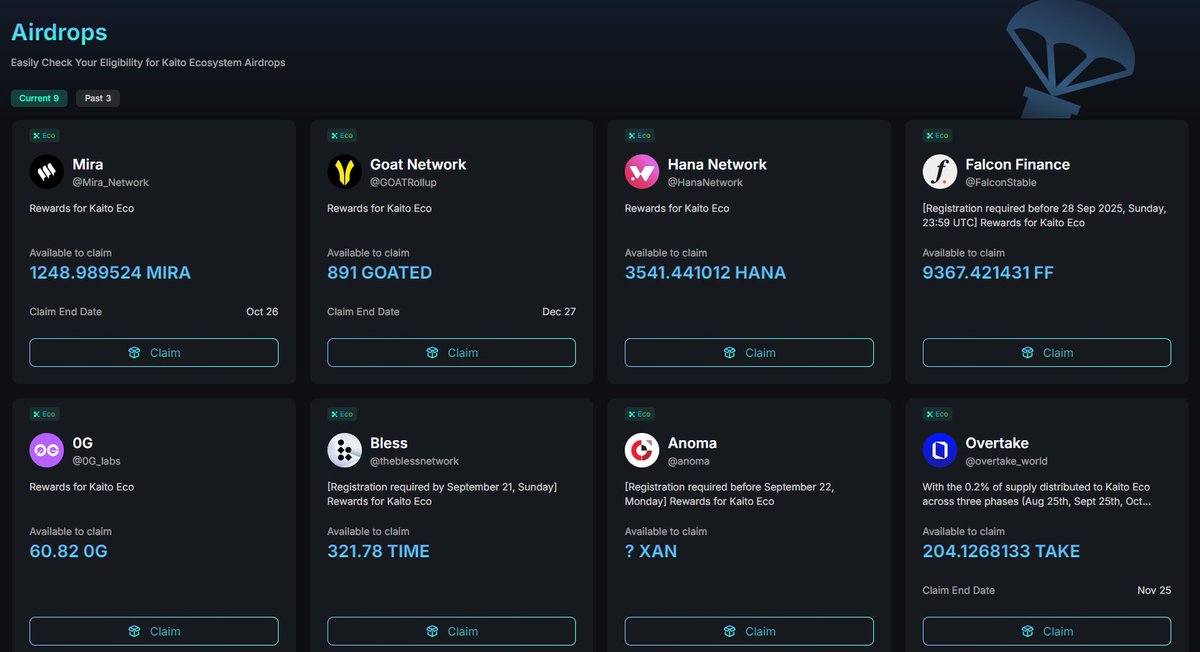Select the amount 1248.989524 MIRA

110,273
